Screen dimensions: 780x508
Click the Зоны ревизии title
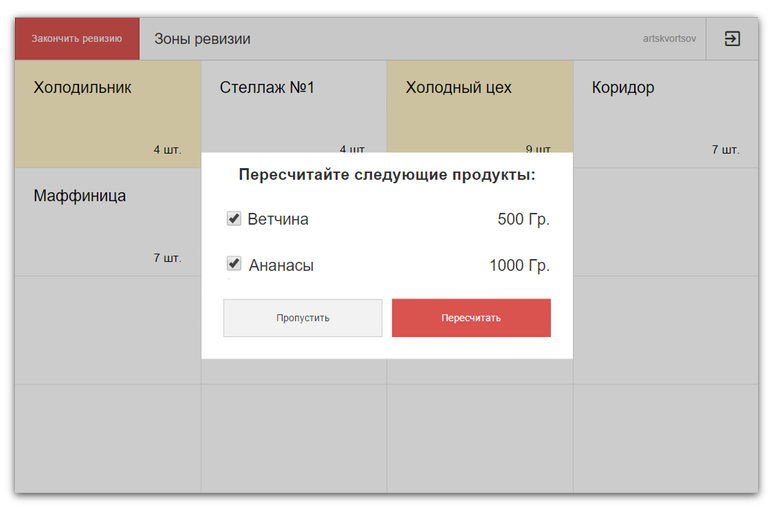pyautogui.click(x=202, y=39)
